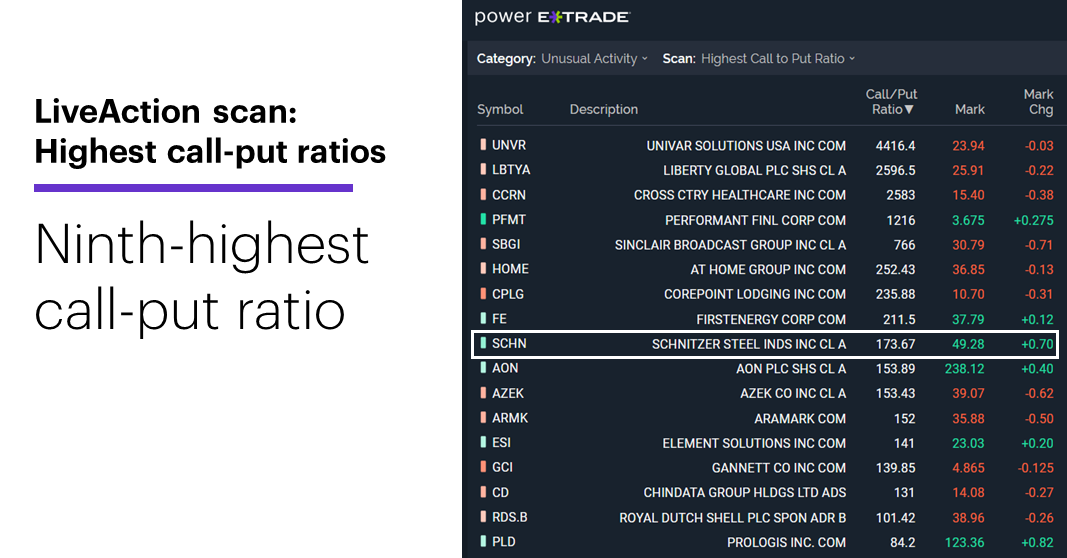
Task: Click the red indicator beside UNVR
Action: (x=483, y=145)
